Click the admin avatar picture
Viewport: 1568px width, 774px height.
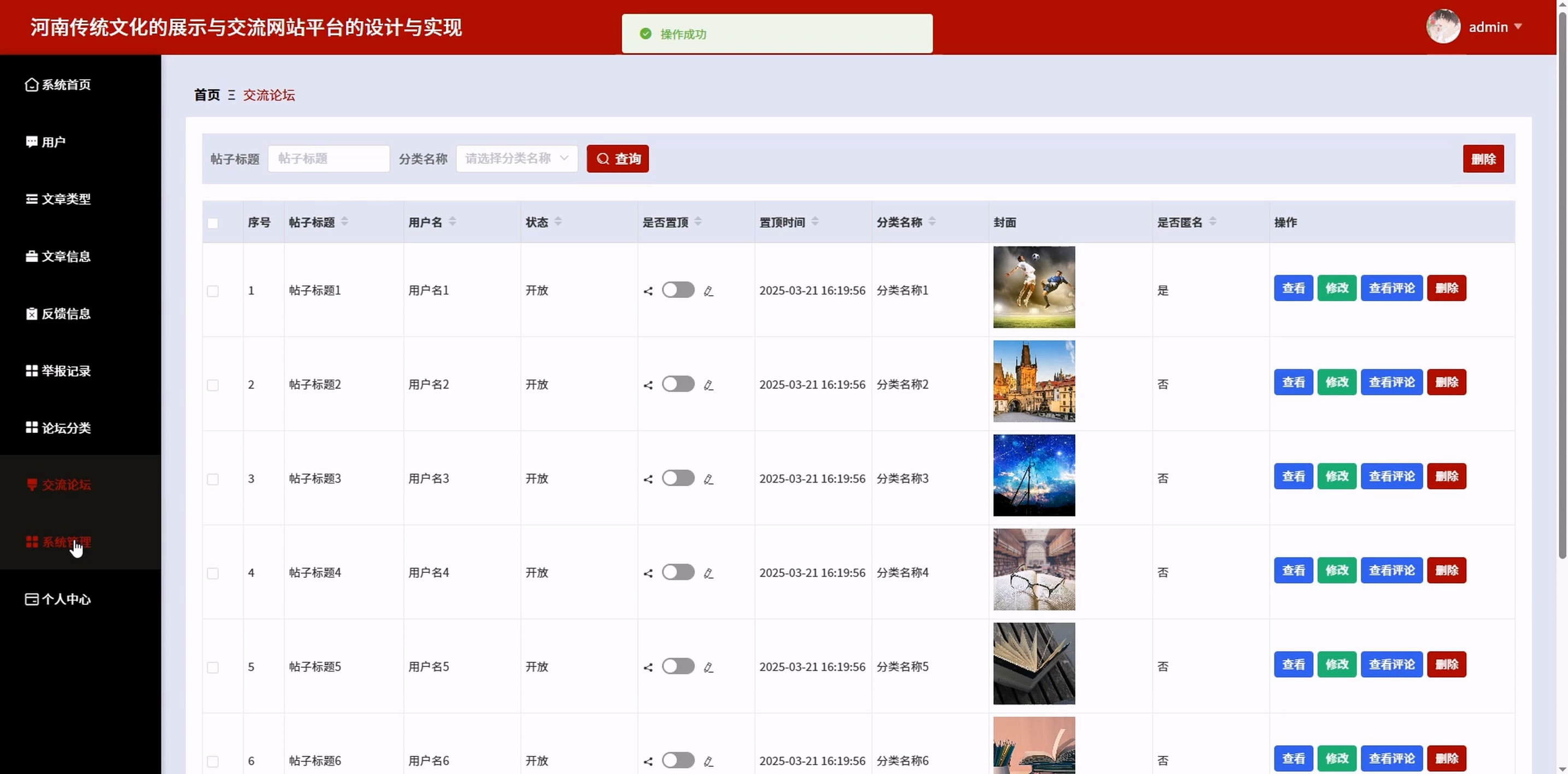(1443, 27)
